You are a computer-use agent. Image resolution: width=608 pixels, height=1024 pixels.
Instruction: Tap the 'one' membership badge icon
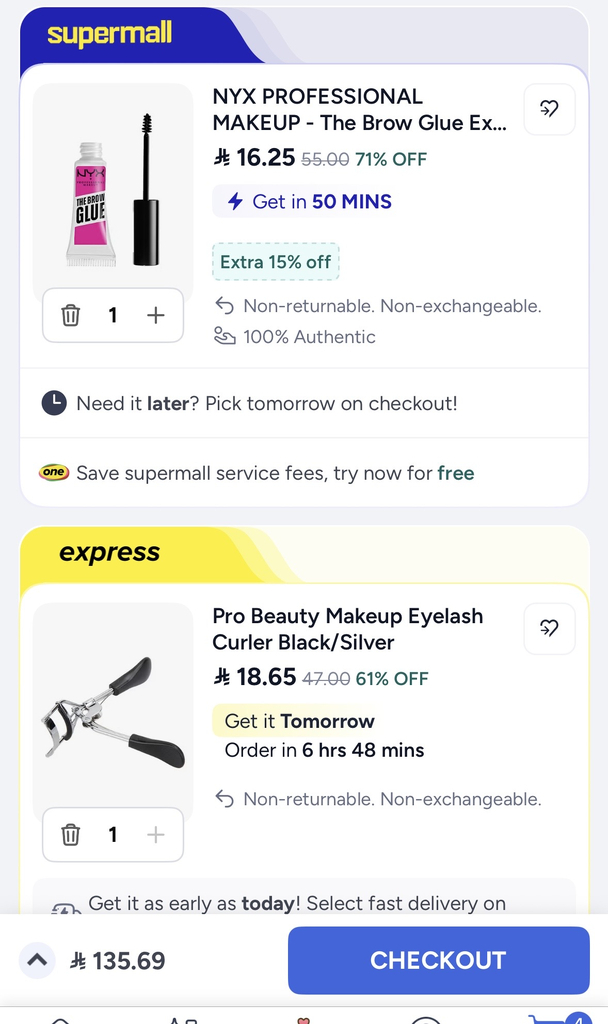pyautogui.click(x=53, y=473)
